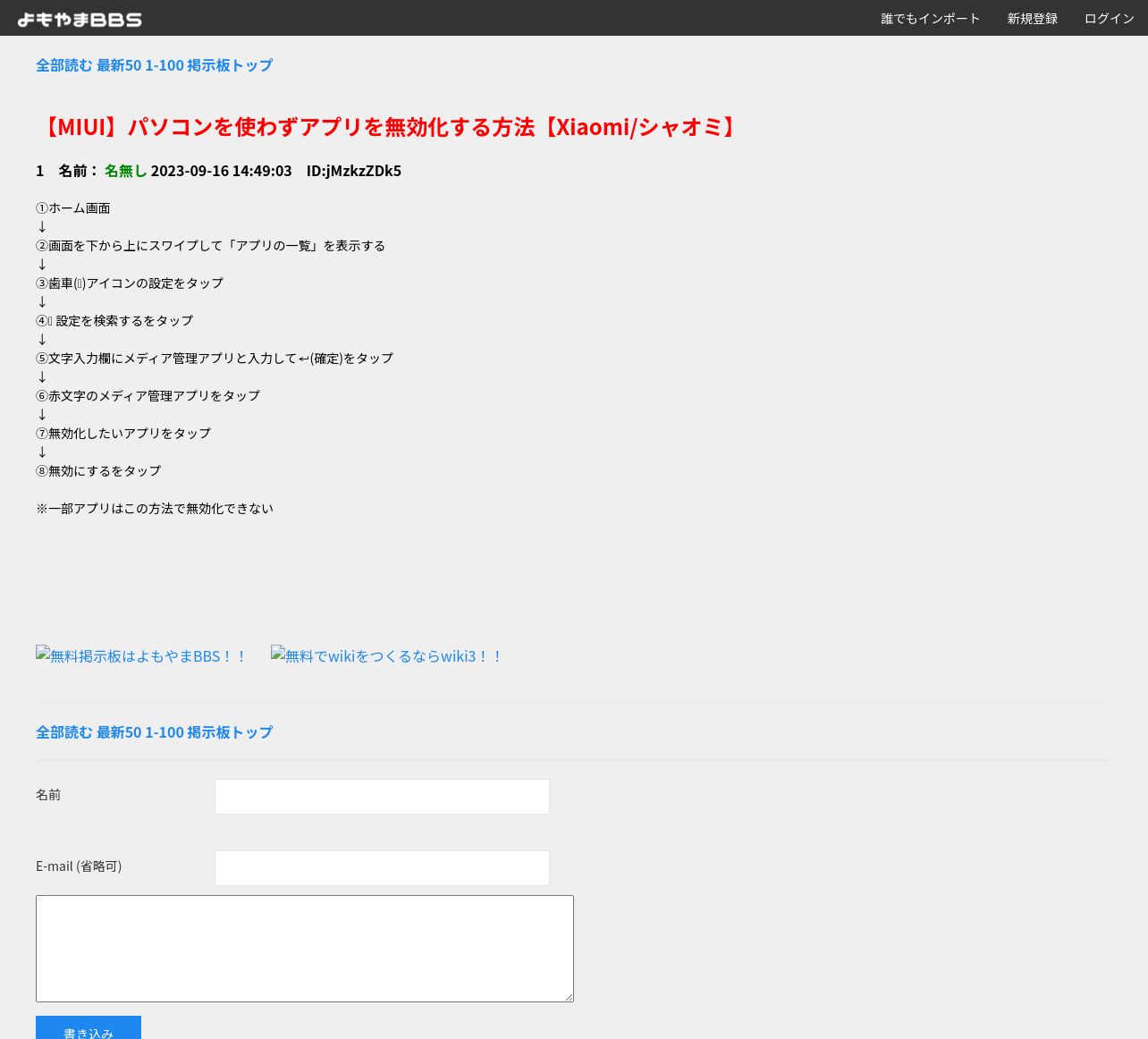Click poster ID:jMzkzZDk5
The image size is (1148, 1039).
(354, 171)
